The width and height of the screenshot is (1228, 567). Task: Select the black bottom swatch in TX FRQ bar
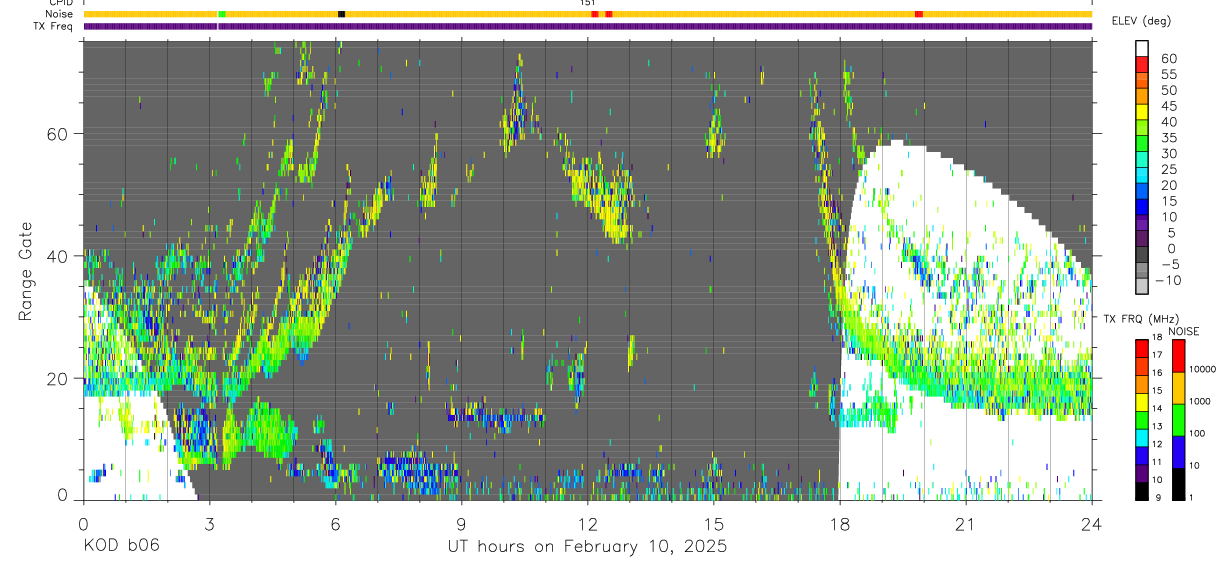[x=1142, y=491]
